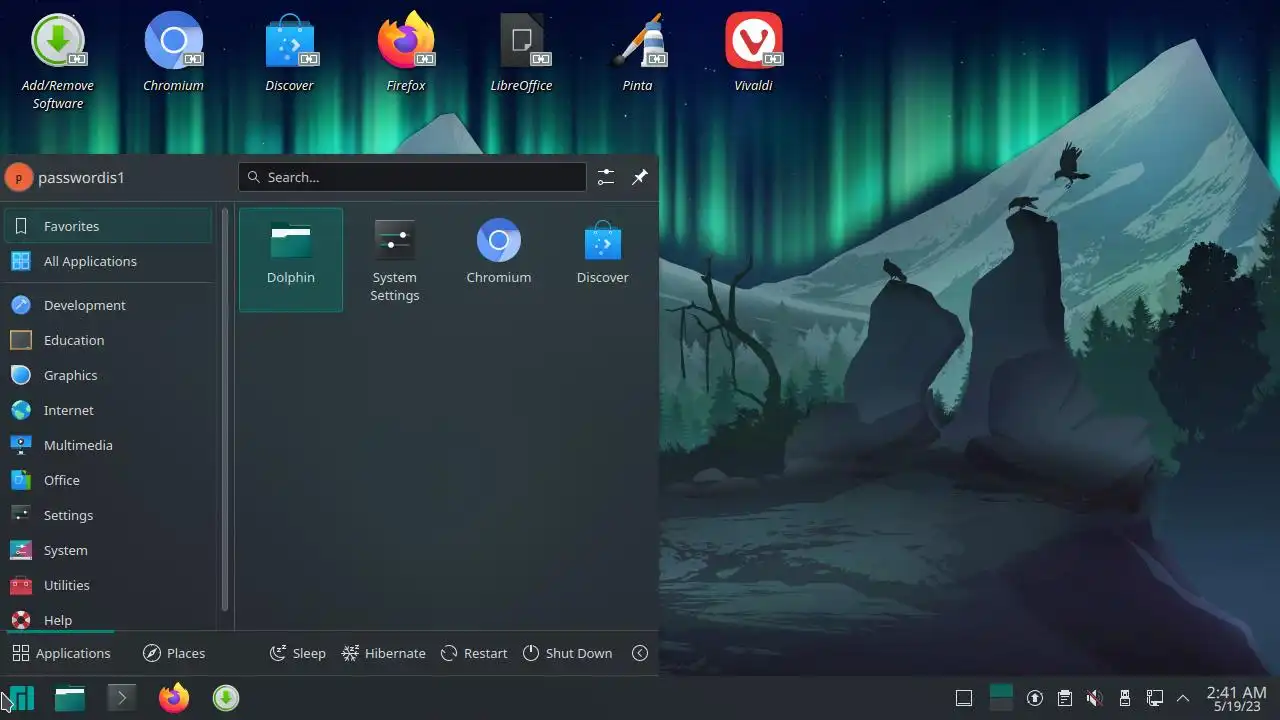1280x720 pixels.
Task: Open the Multimedia category
Action: click(x=108, y=445)
